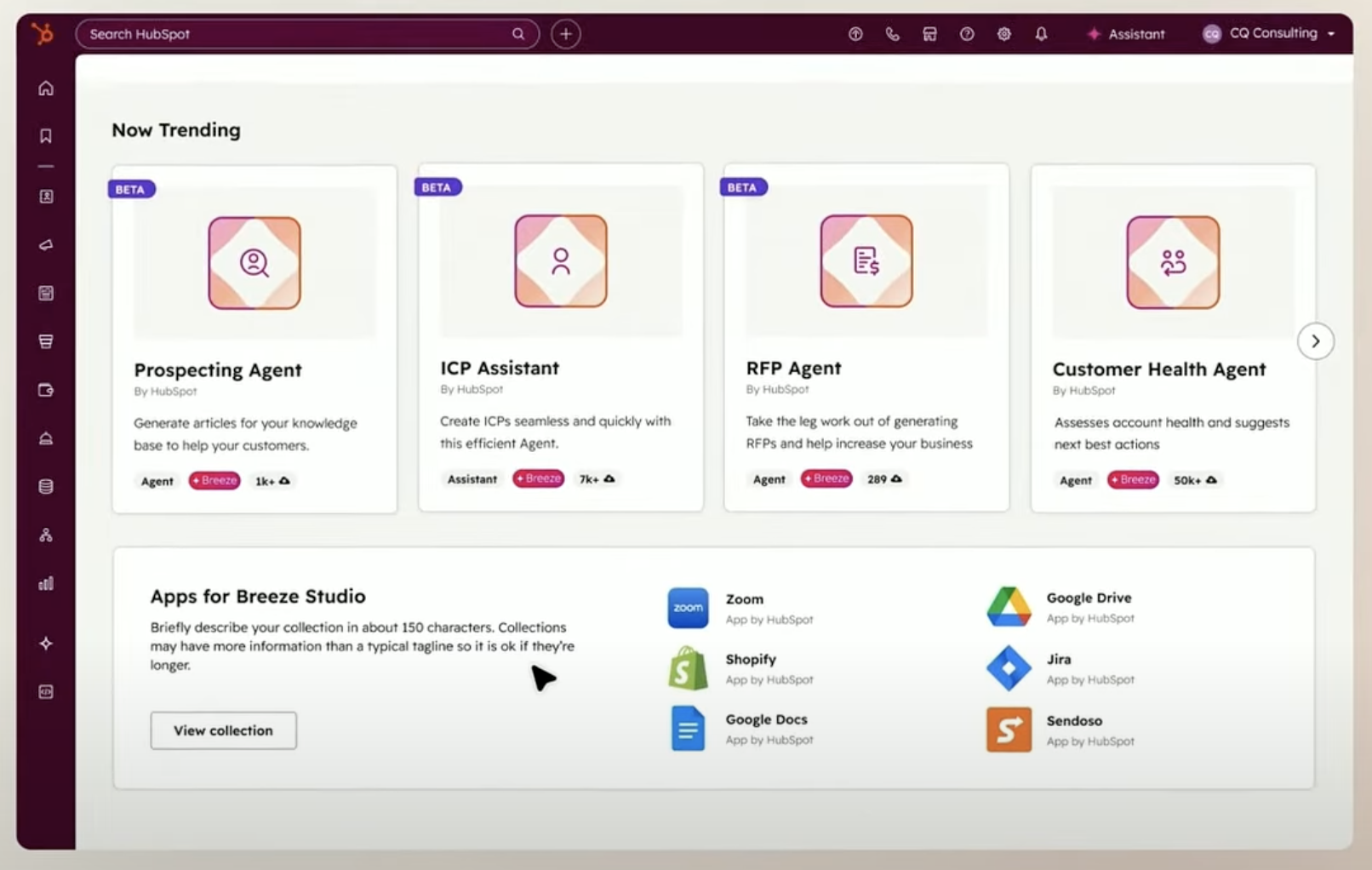Screen dimensions: 1372x870
Task: Open the Marketplace storefront icon
Action: click(929, 34)
